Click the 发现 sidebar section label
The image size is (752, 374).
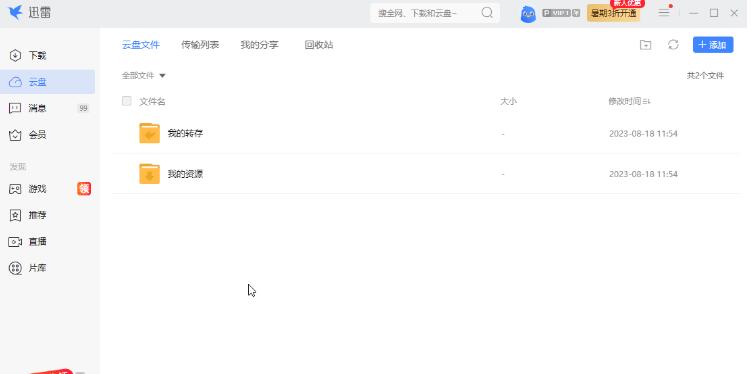(x=18, y=167)
